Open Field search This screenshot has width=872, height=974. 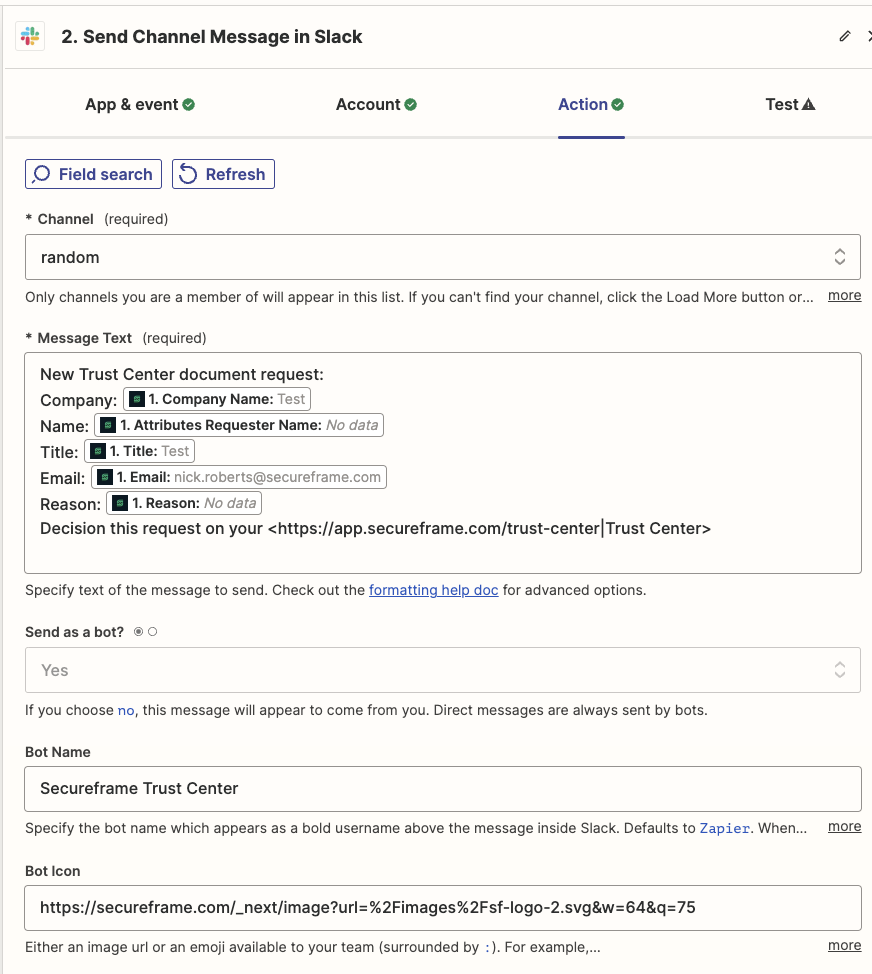(x=93, y=174)
